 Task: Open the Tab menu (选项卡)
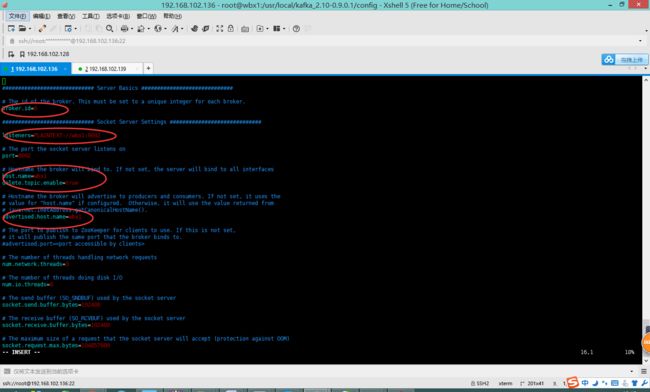point(118,16)
